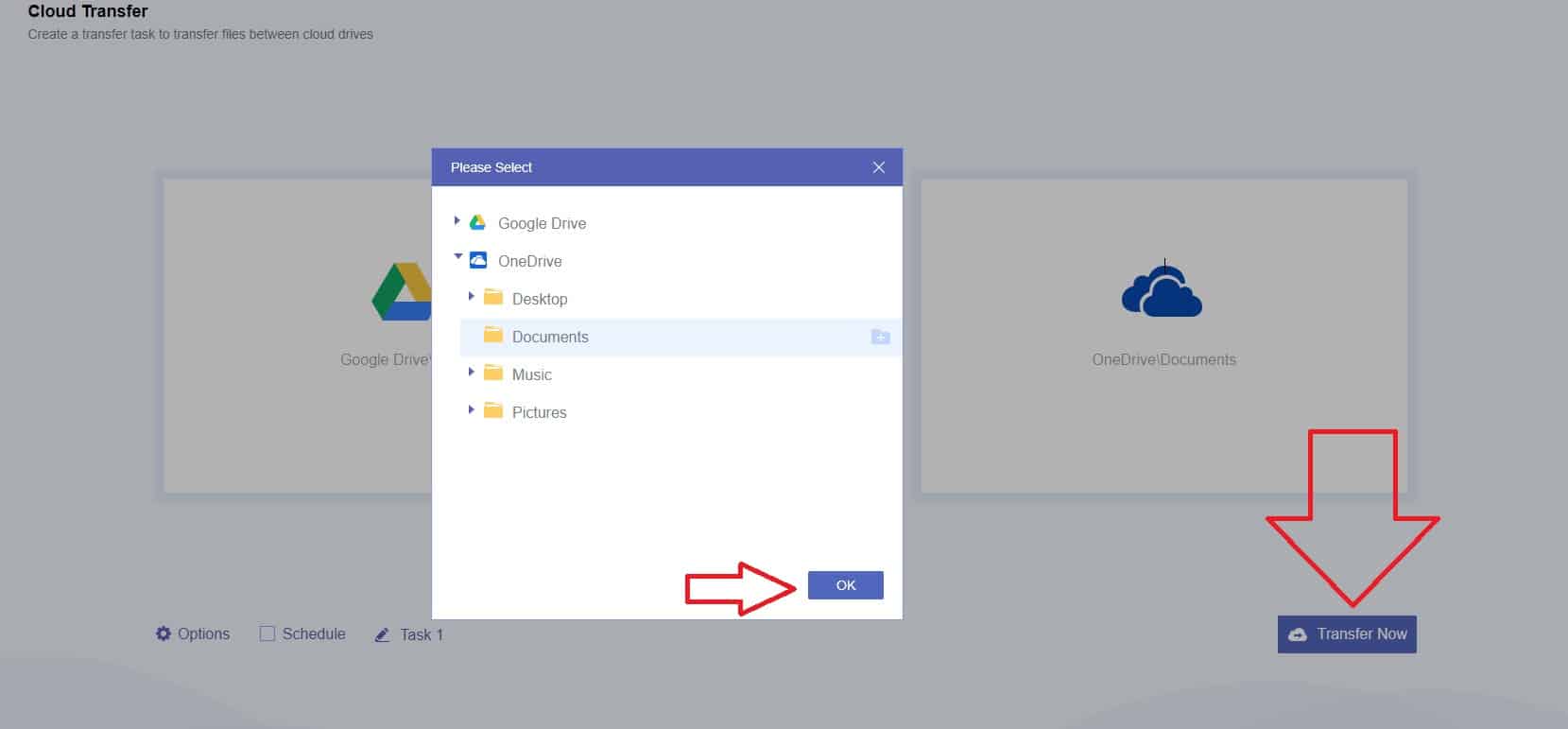Image resolution: width=1568 pixels, height=729 pixels.
Task: Click the Cloud Transfer heading
Action: tap(88, 11)
